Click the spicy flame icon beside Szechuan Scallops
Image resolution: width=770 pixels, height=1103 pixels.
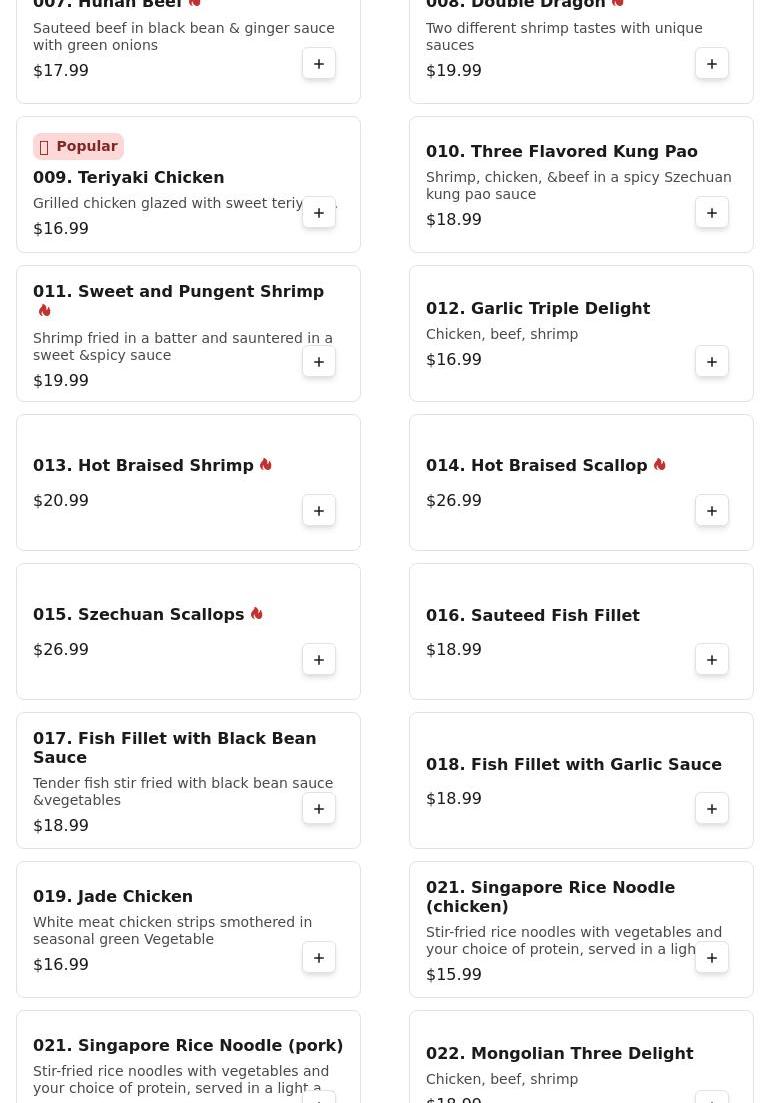tap(257, 614)
